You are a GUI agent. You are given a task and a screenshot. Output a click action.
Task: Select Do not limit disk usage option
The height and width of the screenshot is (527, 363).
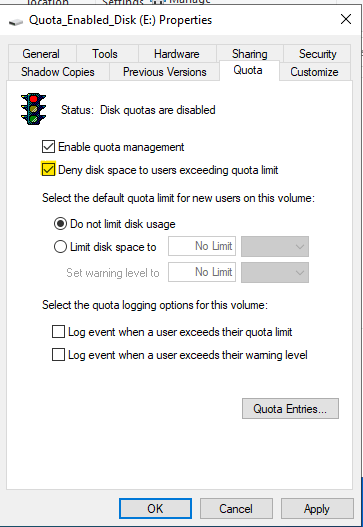[60, 224]
